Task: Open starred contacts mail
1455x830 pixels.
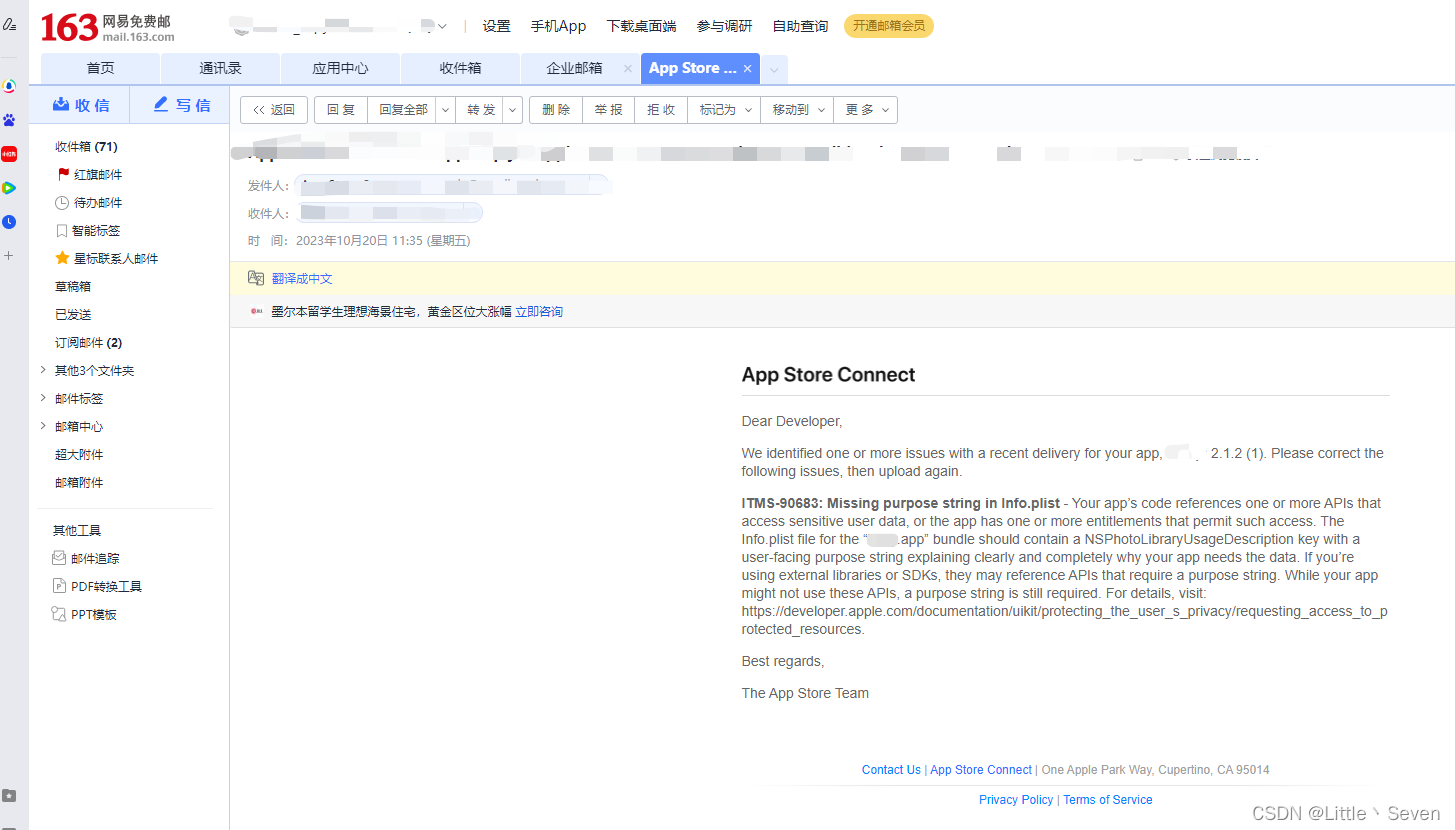Action: [107, 258]
